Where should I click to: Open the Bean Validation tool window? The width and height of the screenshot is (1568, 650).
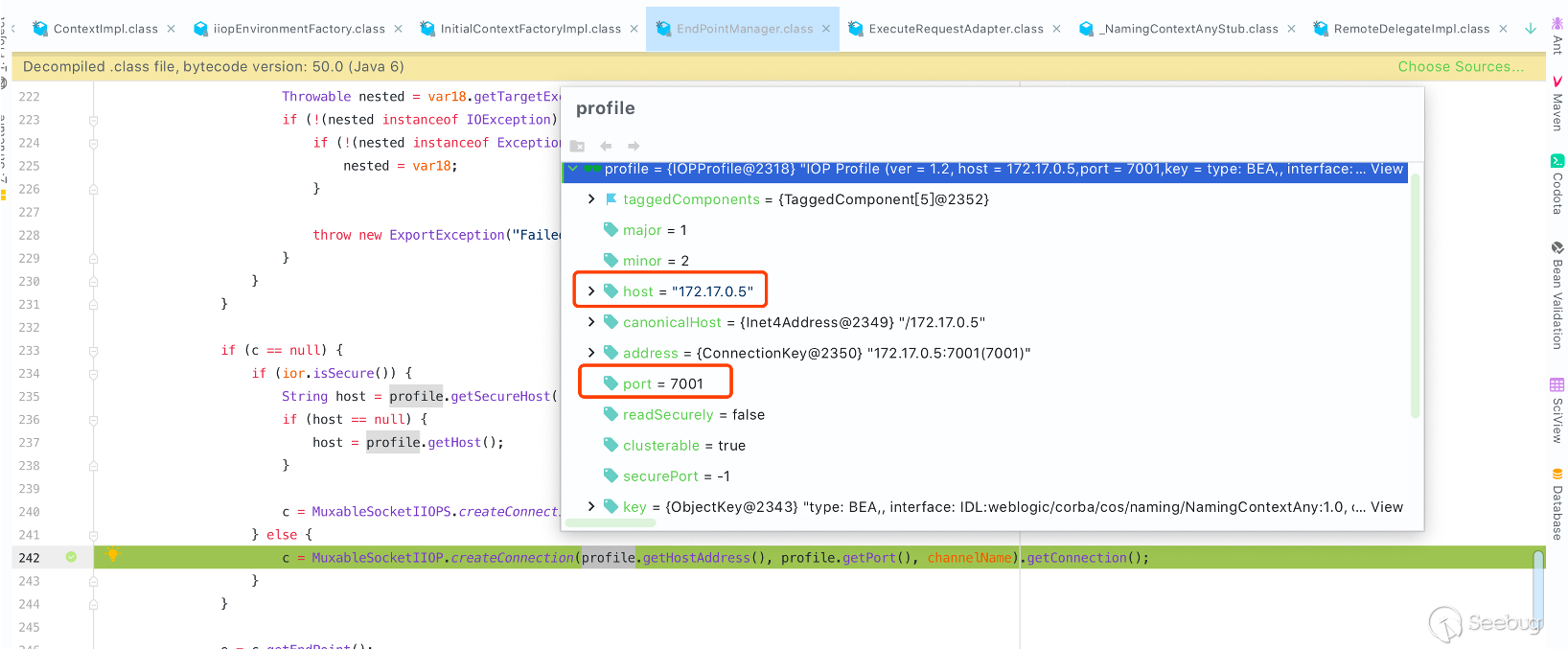click(x=1556, y=295)
